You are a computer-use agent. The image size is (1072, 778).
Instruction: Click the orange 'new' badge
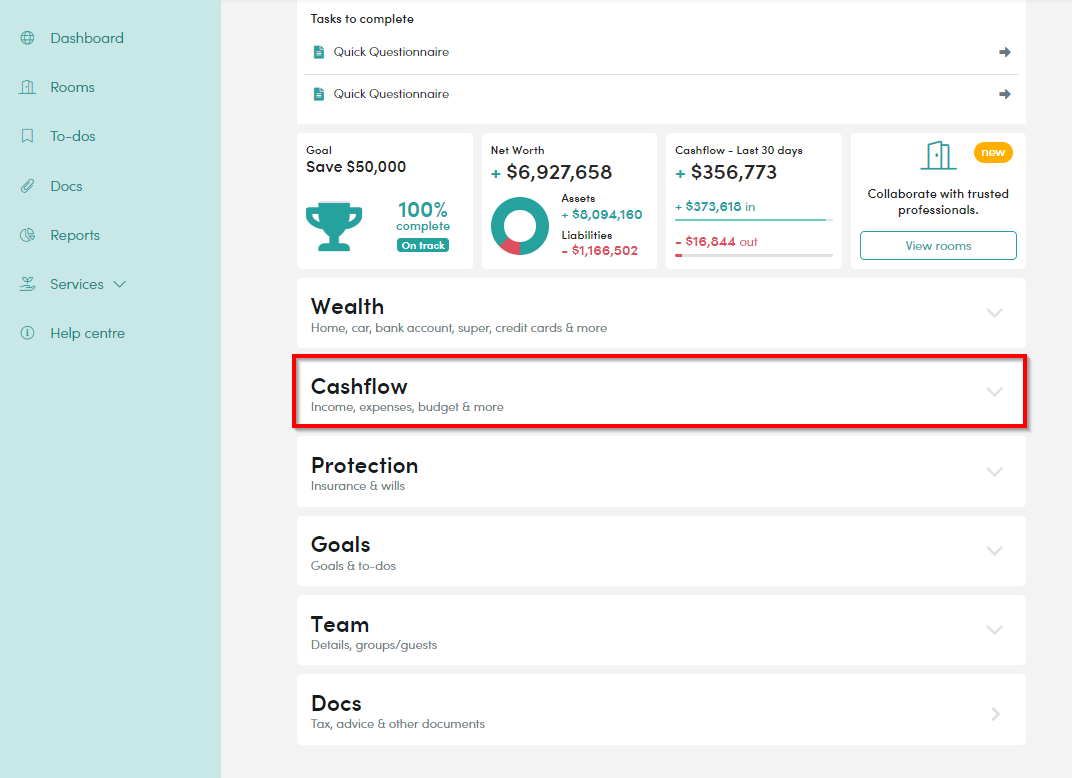(x=993, y=152)
